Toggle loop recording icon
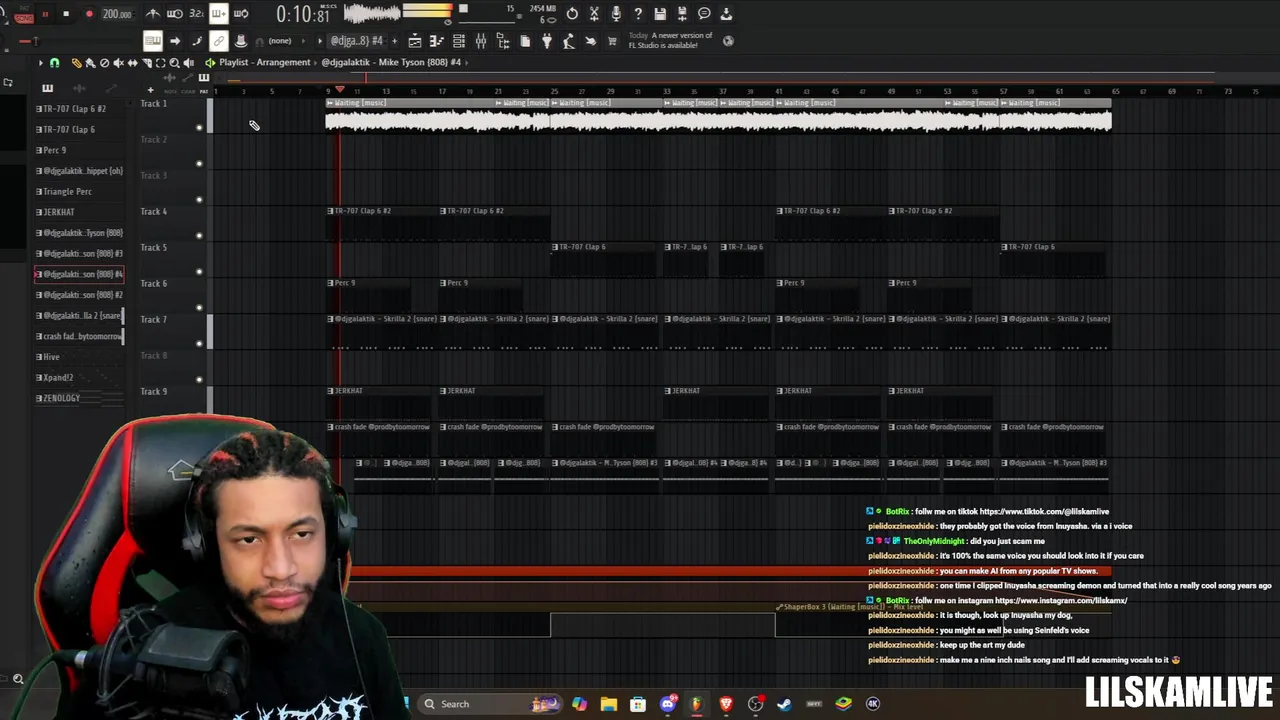Image resolution: width=1280 pixels, height=720 pixels. pos(241,14)
